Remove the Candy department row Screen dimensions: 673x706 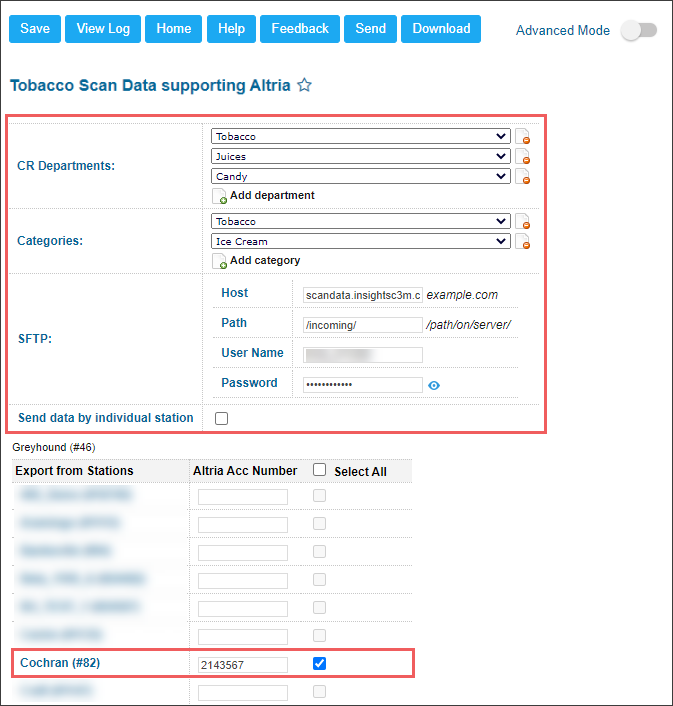pos(522,176)
